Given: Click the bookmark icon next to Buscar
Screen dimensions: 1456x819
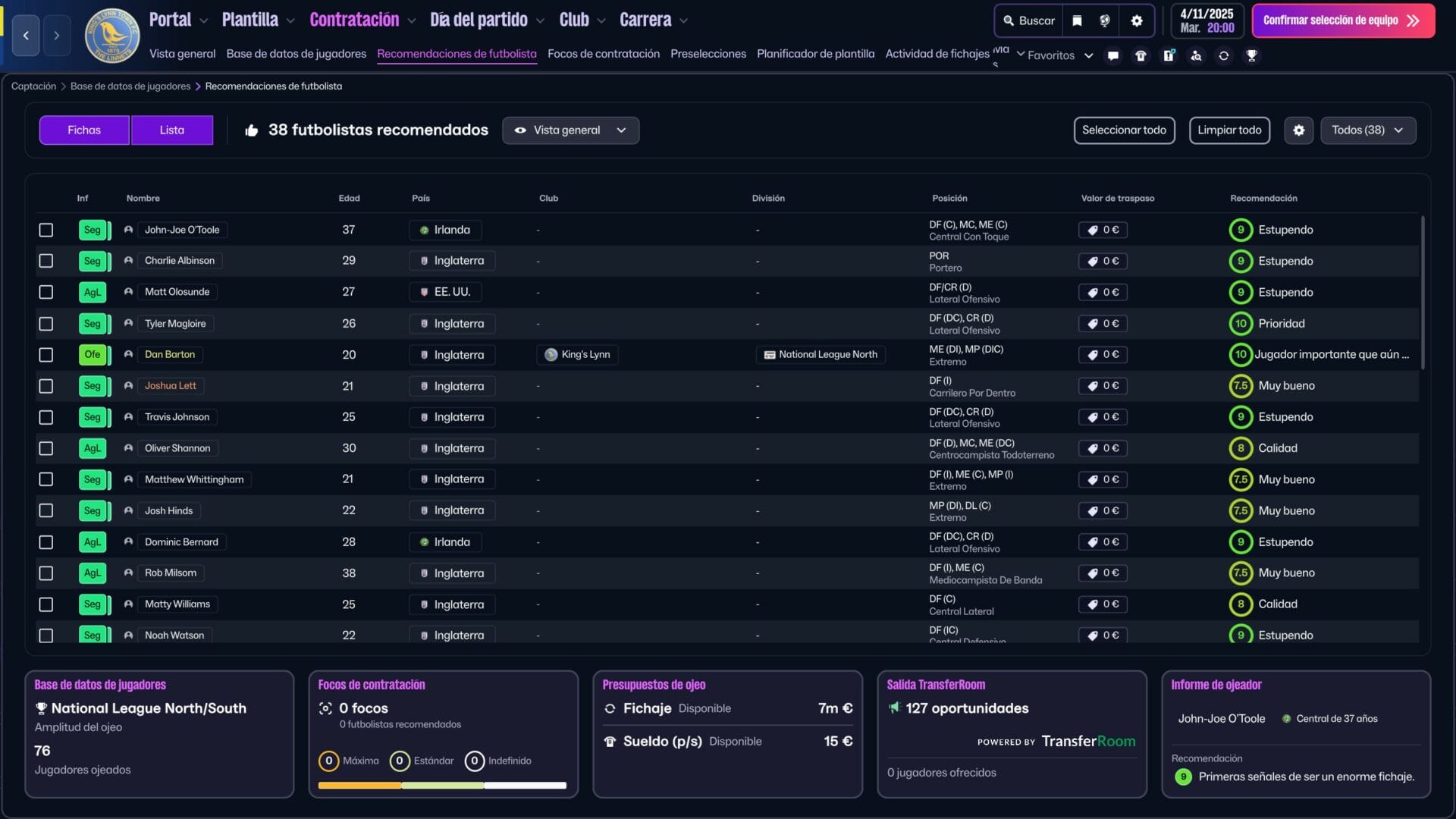Looking at the screenshot, I should pos(1077,20).
